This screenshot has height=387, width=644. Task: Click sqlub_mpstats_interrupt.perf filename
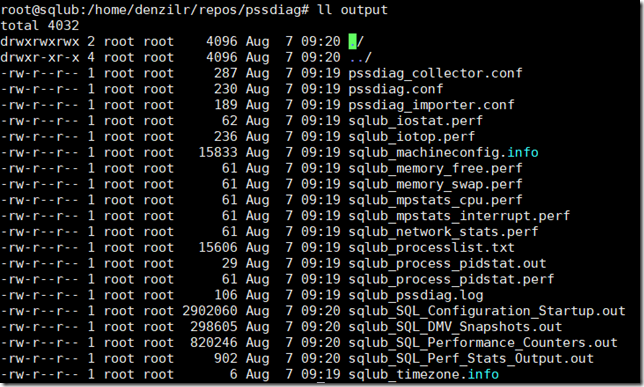point(459,216)
